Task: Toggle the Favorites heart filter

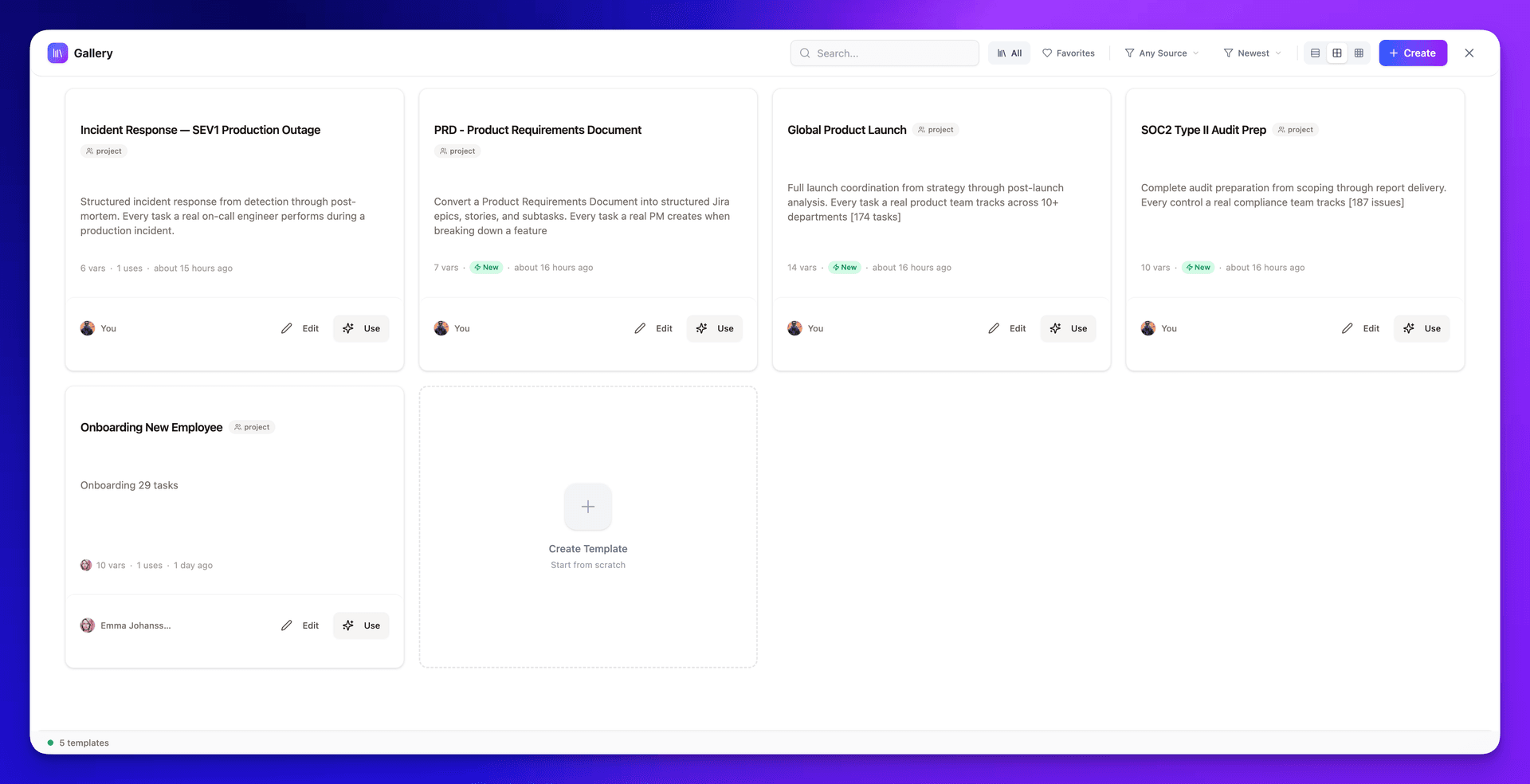Action: click(1069, 53)
